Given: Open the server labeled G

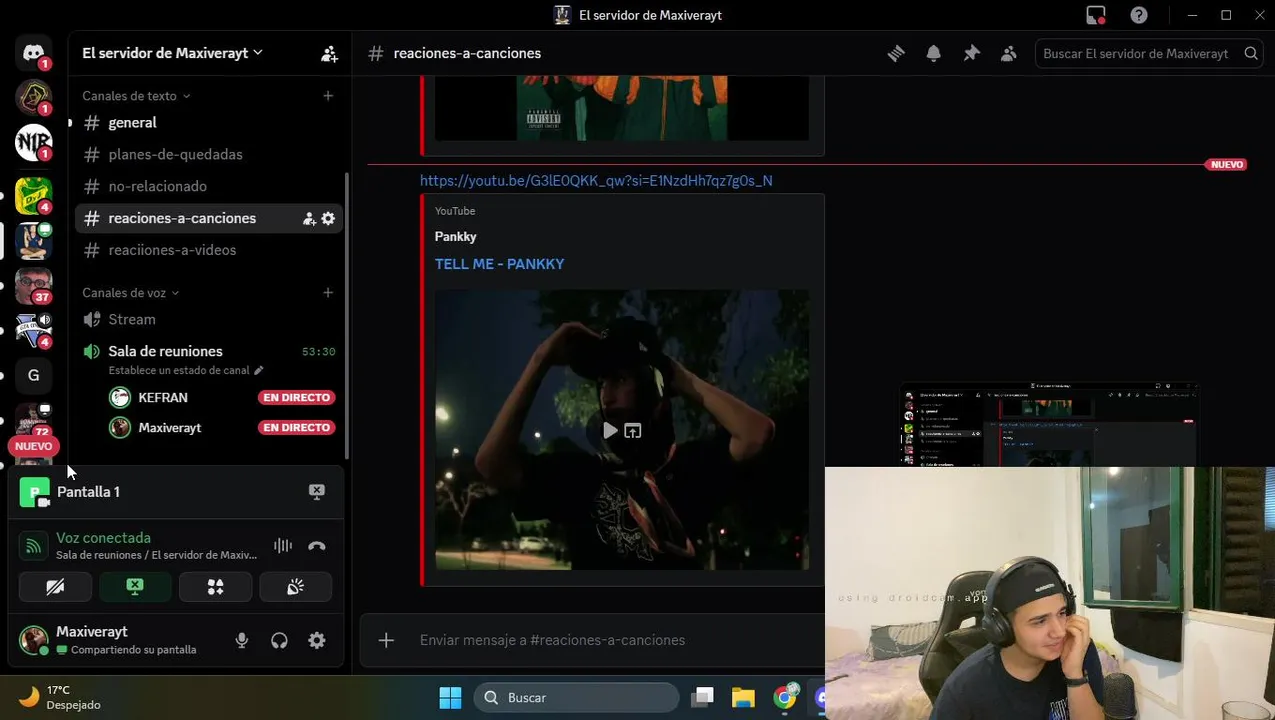Looking at the screenshot, I should click(x=33, y=375).
